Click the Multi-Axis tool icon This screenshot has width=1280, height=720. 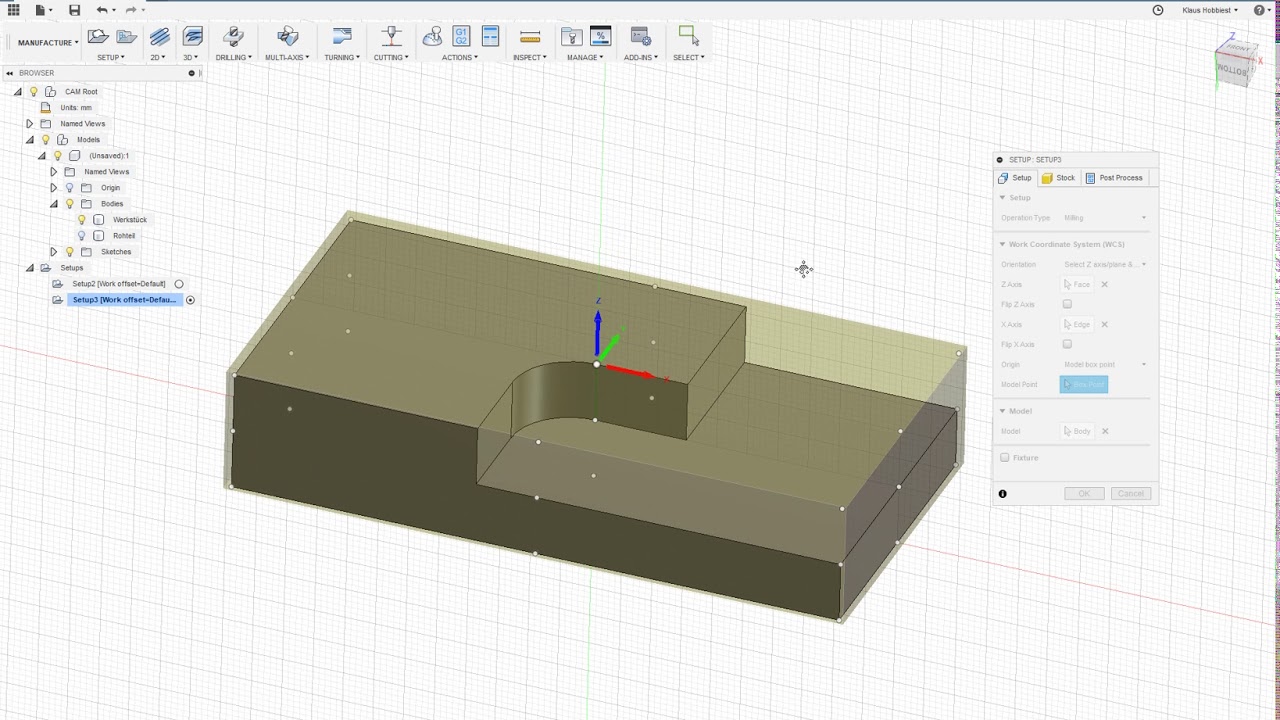pos(288,37)
